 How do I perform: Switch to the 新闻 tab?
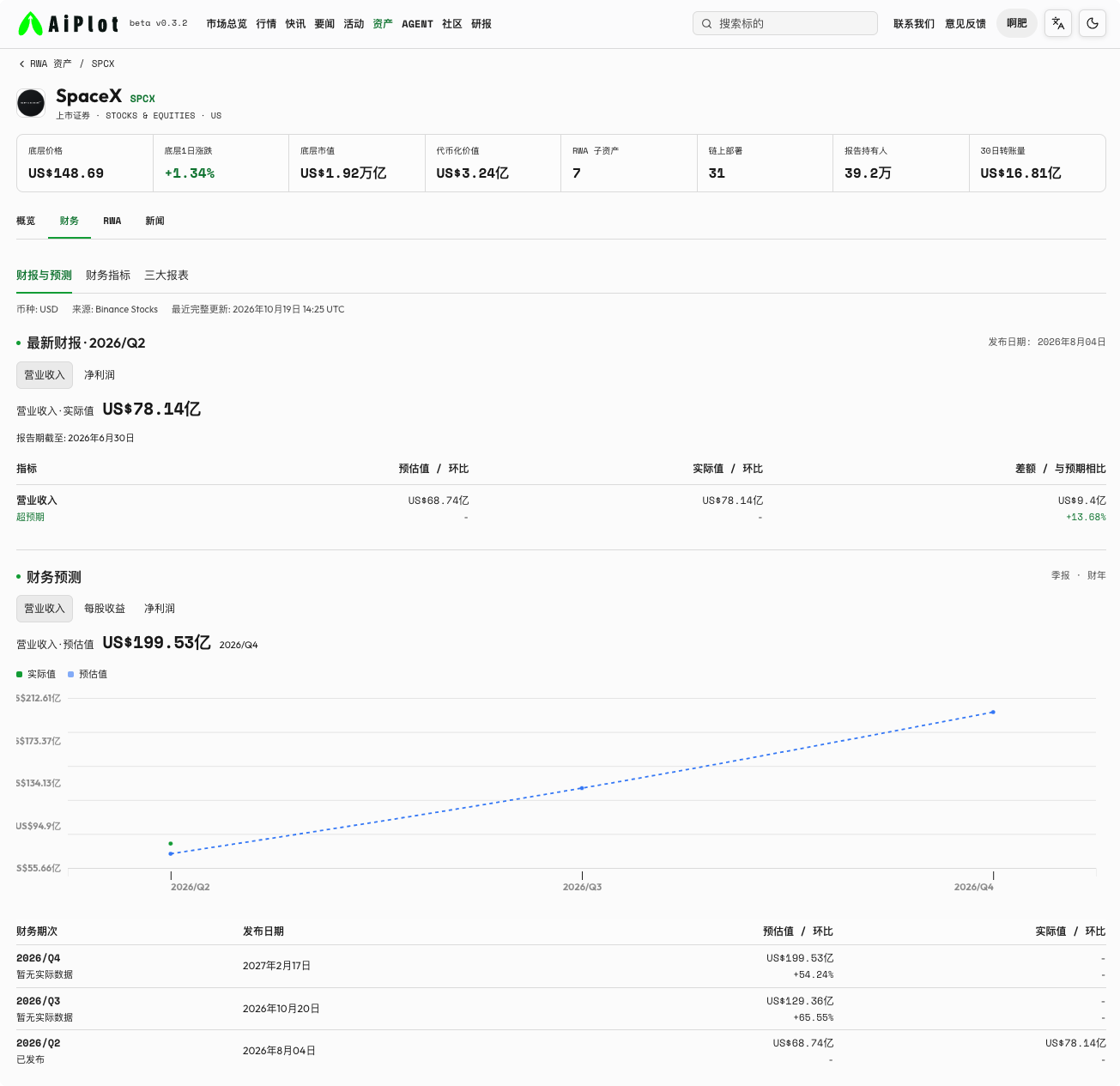pyautogui.click(x=154, y=221)
